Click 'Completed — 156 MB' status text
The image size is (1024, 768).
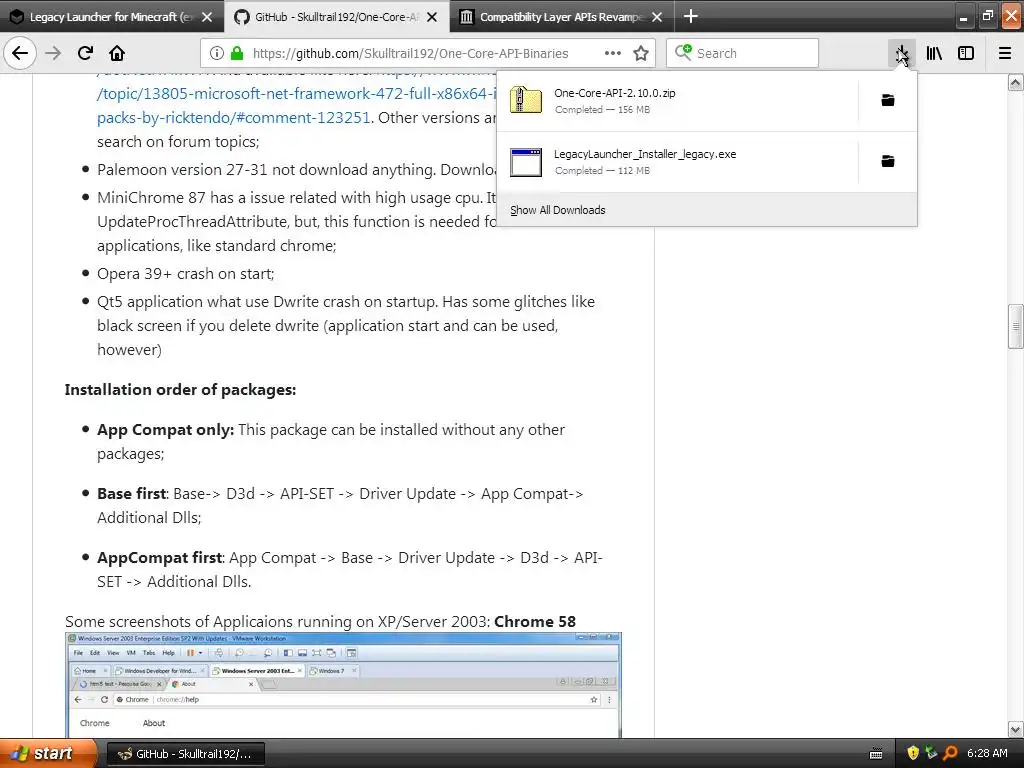click(x=602, y=110)
